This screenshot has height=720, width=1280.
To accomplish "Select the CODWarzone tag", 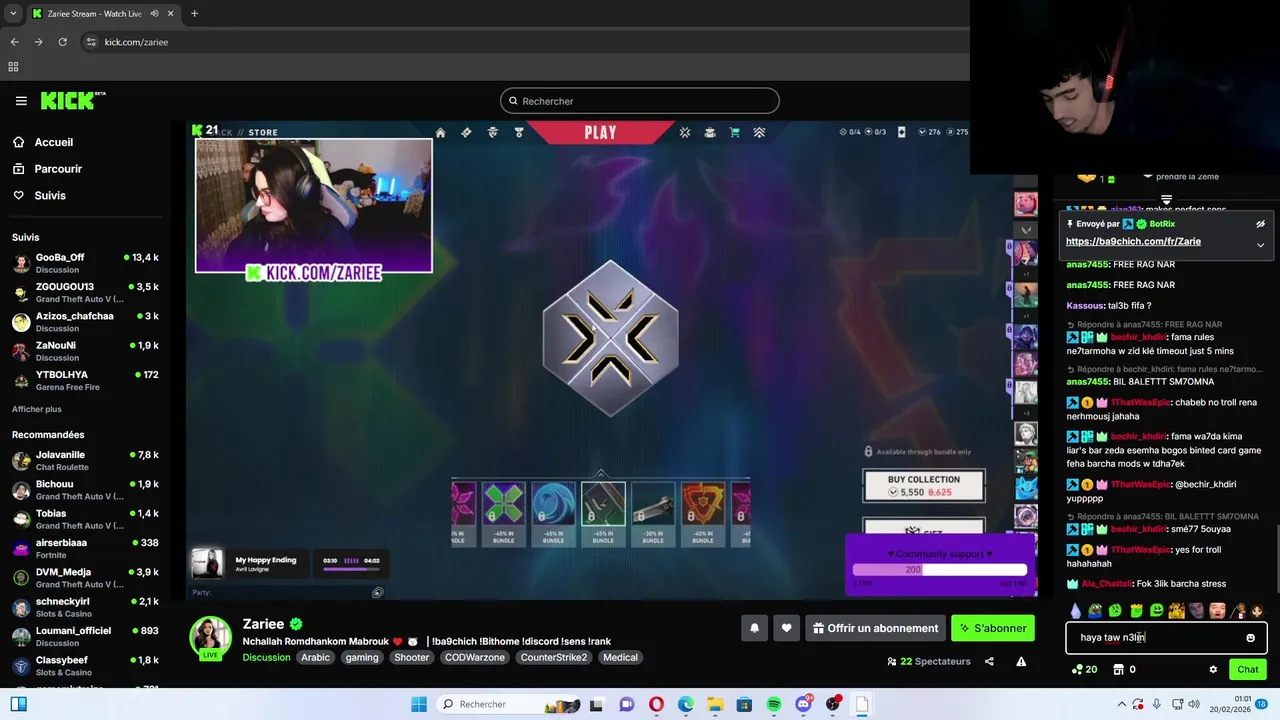I will (474, 657).
